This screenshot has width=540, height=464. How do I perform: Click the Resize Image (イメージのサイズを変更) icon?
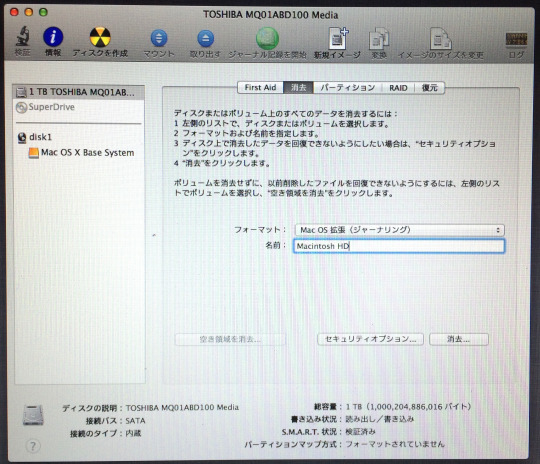pos(440,39)
